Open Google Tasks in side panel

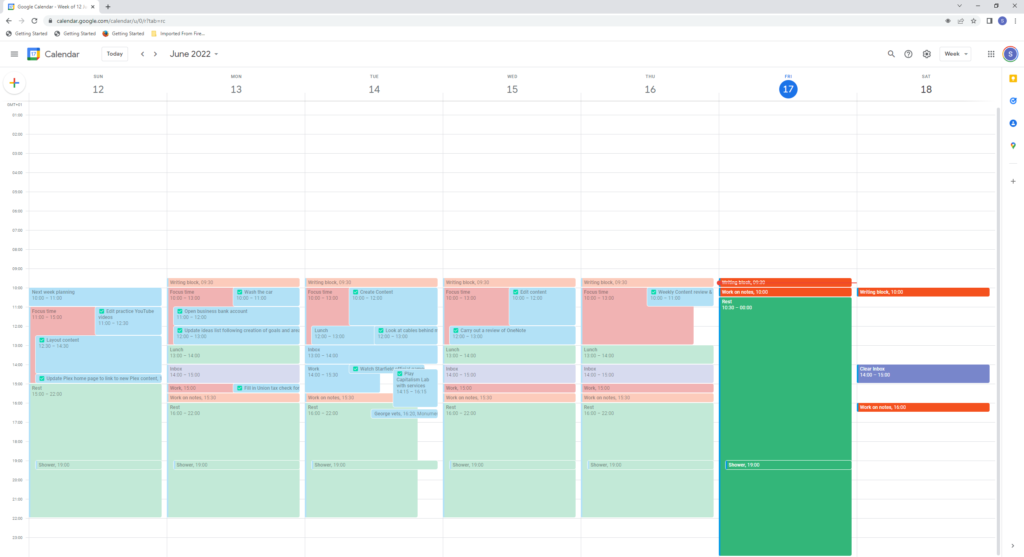[x=1013, y=101]
